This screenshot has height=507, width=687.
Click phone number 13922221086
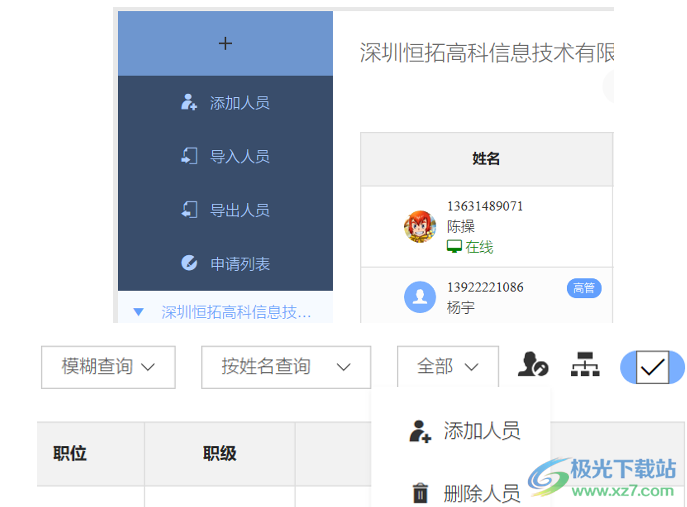pos(485,287)
